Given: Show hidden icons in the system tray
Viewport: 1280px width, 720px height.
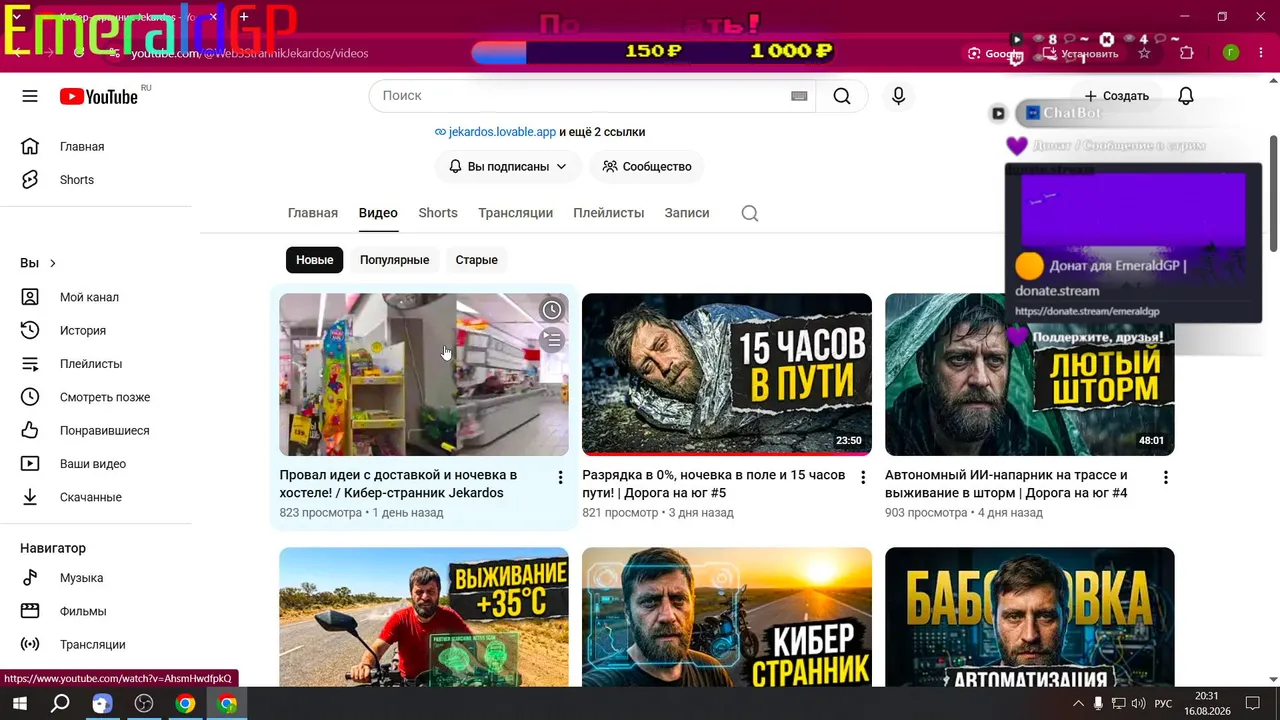Looking at the screenshot, I should coord(1078,704).
